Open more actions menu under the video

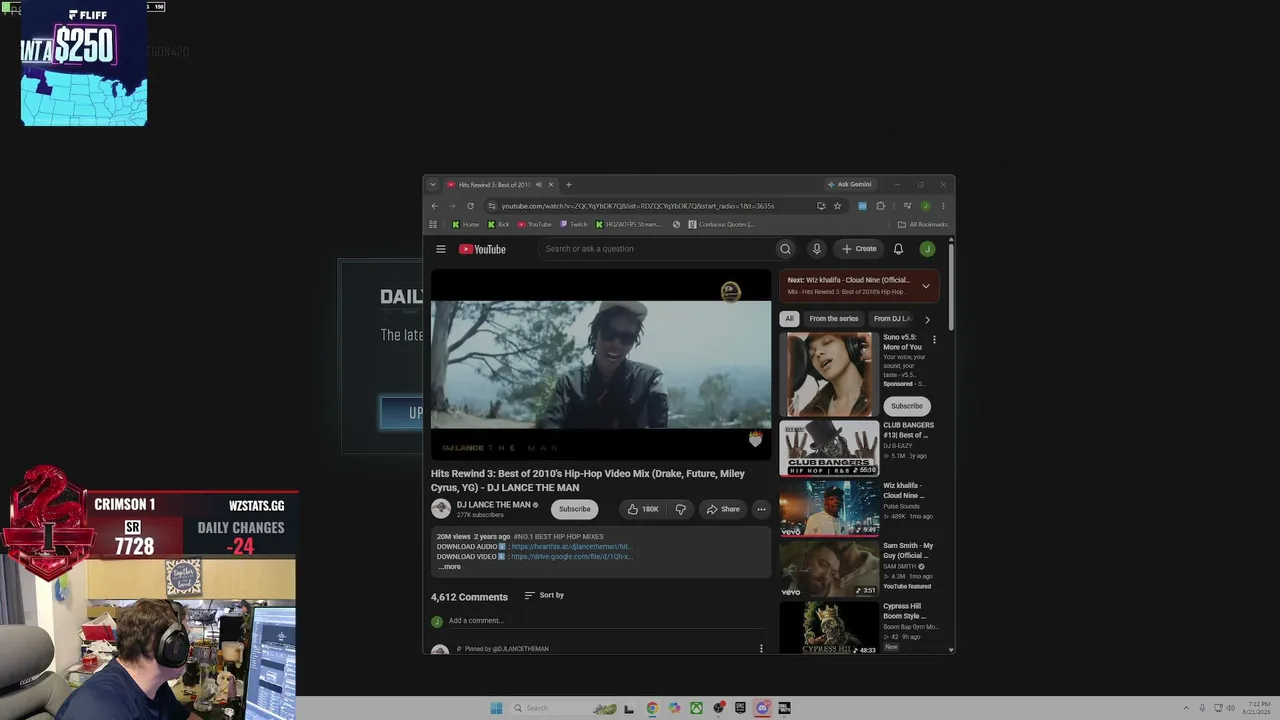point(761,509)
